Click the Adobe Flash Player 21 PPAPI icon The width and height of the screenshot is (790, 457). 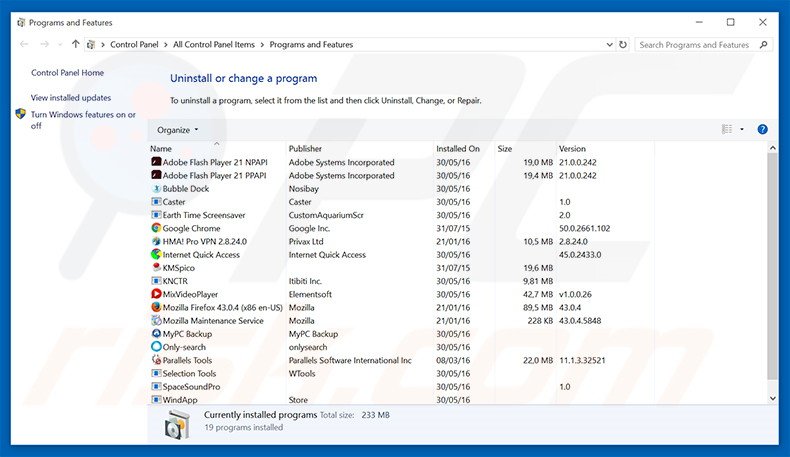click(156, 175)
